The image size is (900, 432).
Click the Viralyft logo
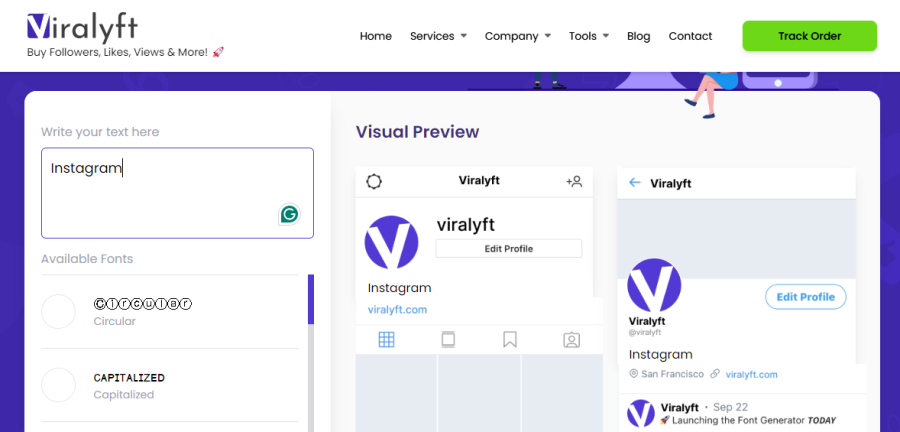coord(82,29)
